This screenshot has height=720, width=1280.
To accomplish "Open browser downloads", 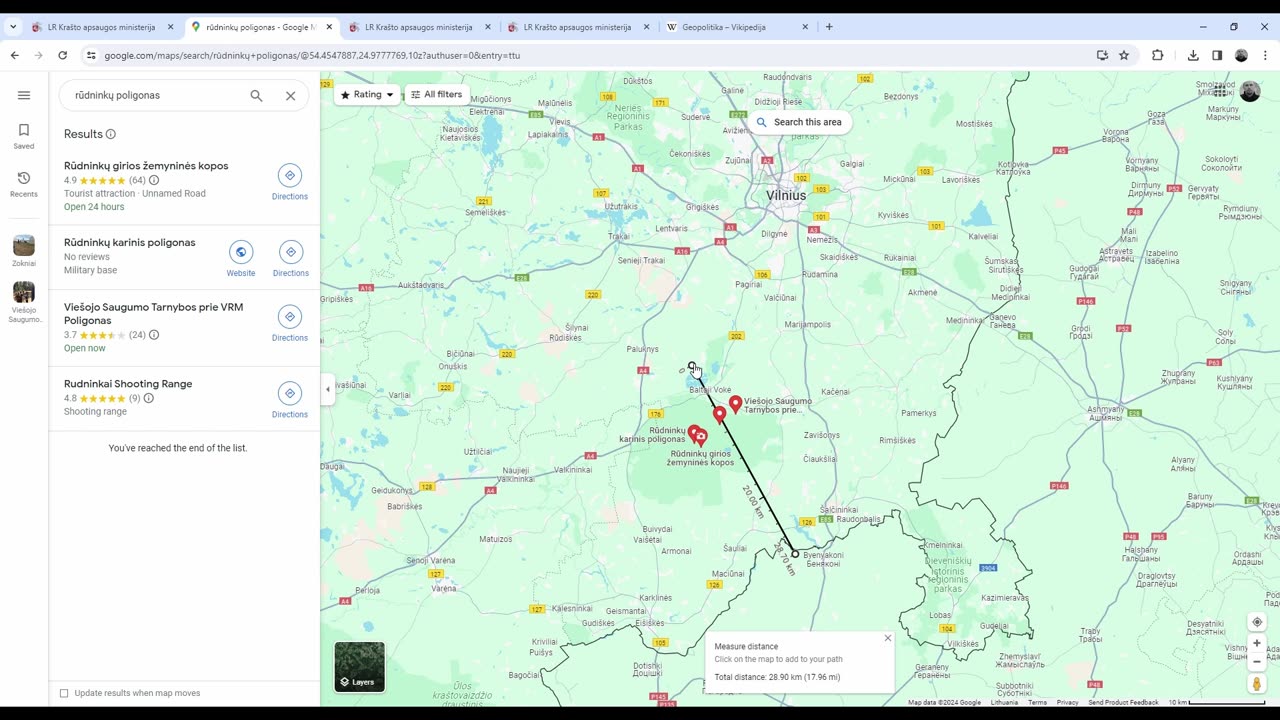I will [1193, 55].
